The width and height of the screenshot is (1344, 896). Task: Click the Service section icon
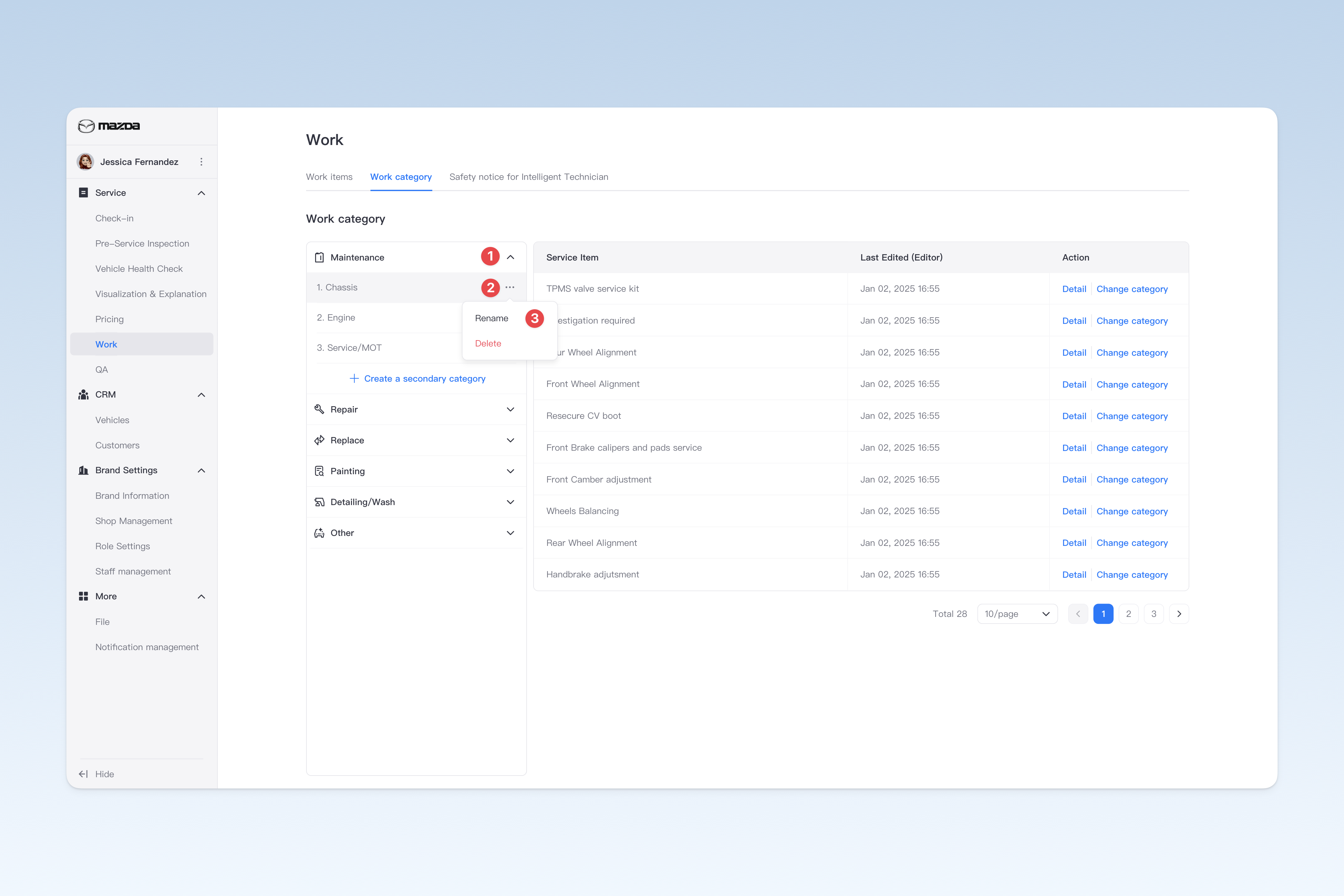pos(83,192)
